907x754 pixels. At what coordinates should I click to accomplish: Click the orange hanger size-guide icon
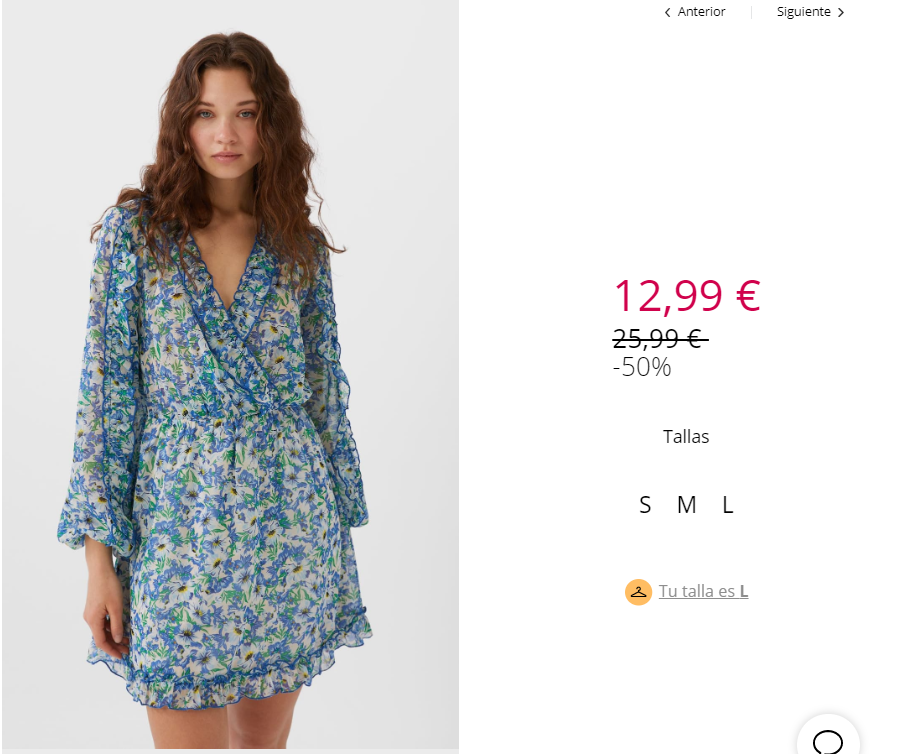[x=638, y=592]
